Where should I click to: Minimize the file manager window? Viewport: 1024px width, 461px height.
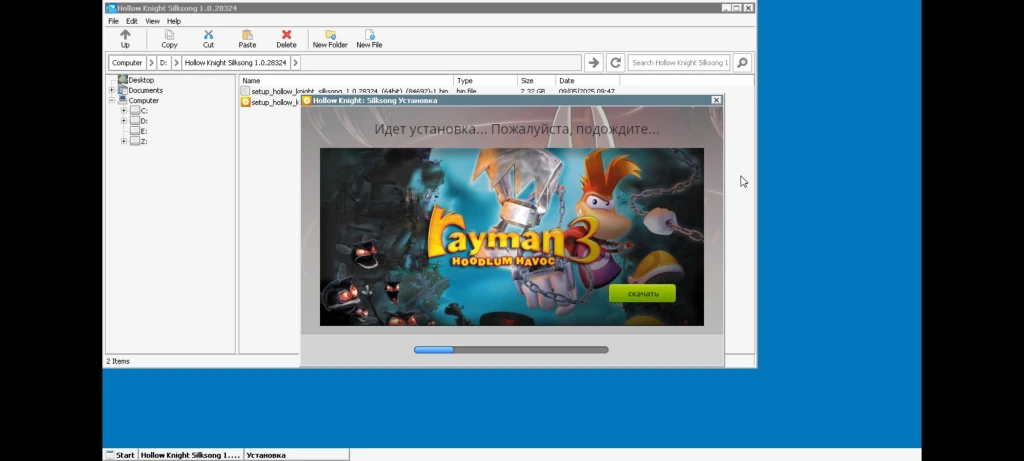click(726, 8)
